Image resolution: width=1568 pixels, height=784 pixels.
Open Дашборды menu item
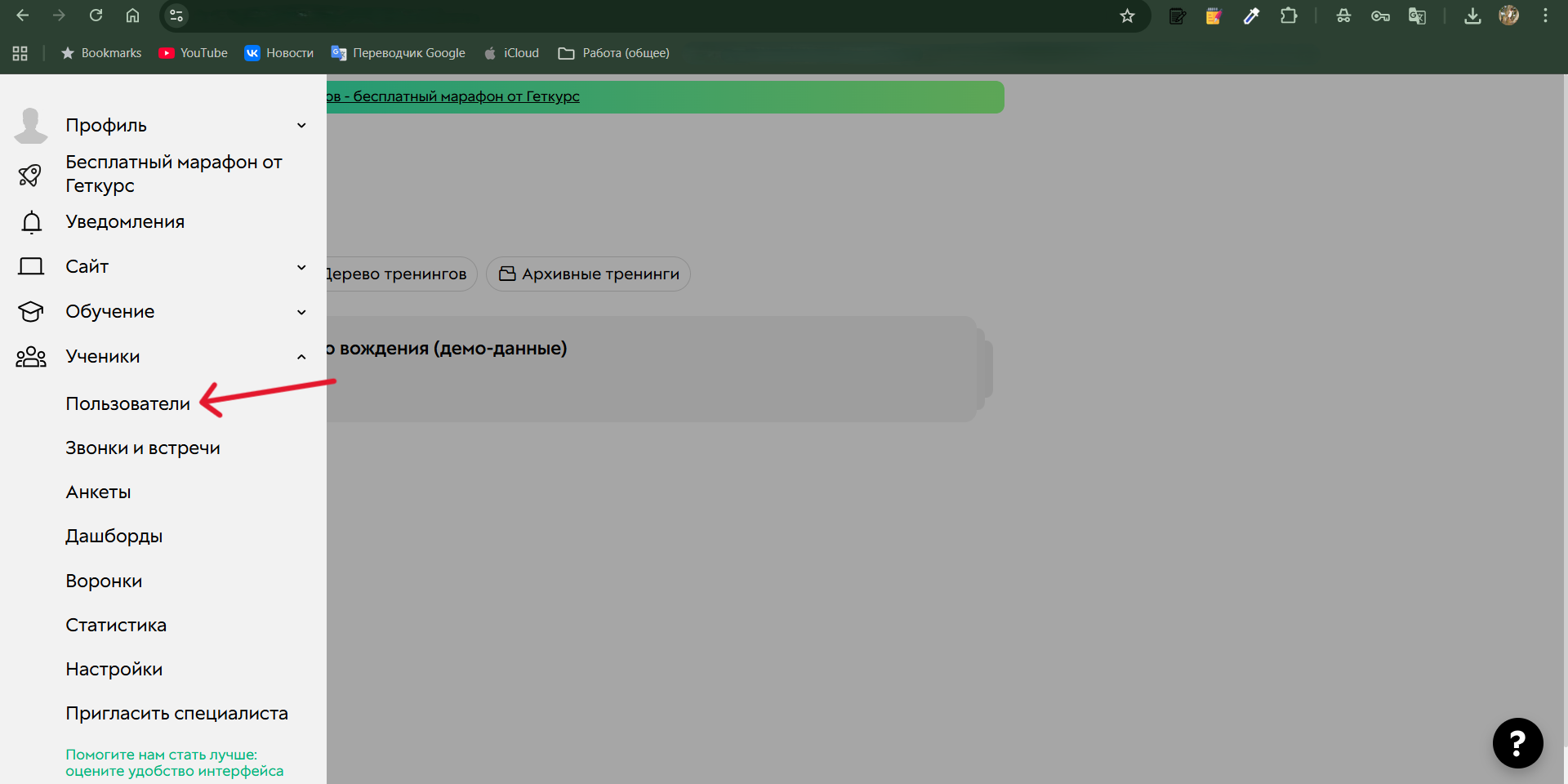coord(114,537)
